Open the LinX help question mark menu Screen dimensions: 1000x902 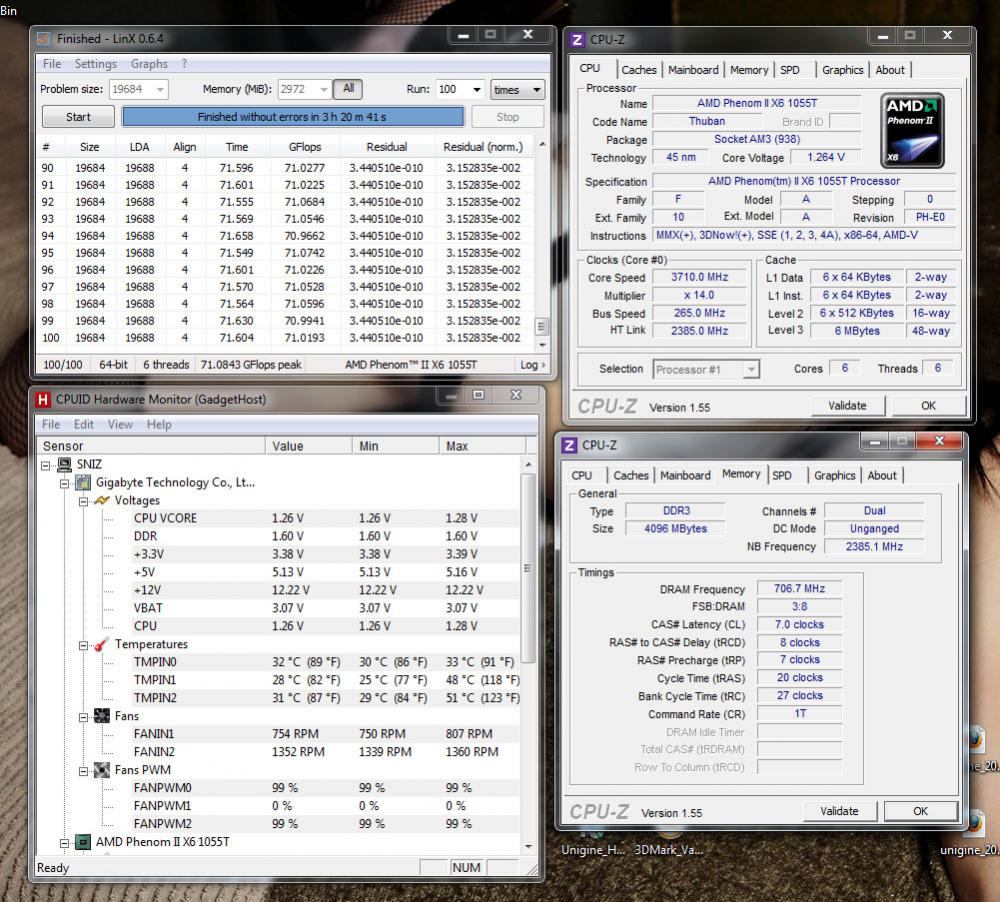click(x=184, y=64)
